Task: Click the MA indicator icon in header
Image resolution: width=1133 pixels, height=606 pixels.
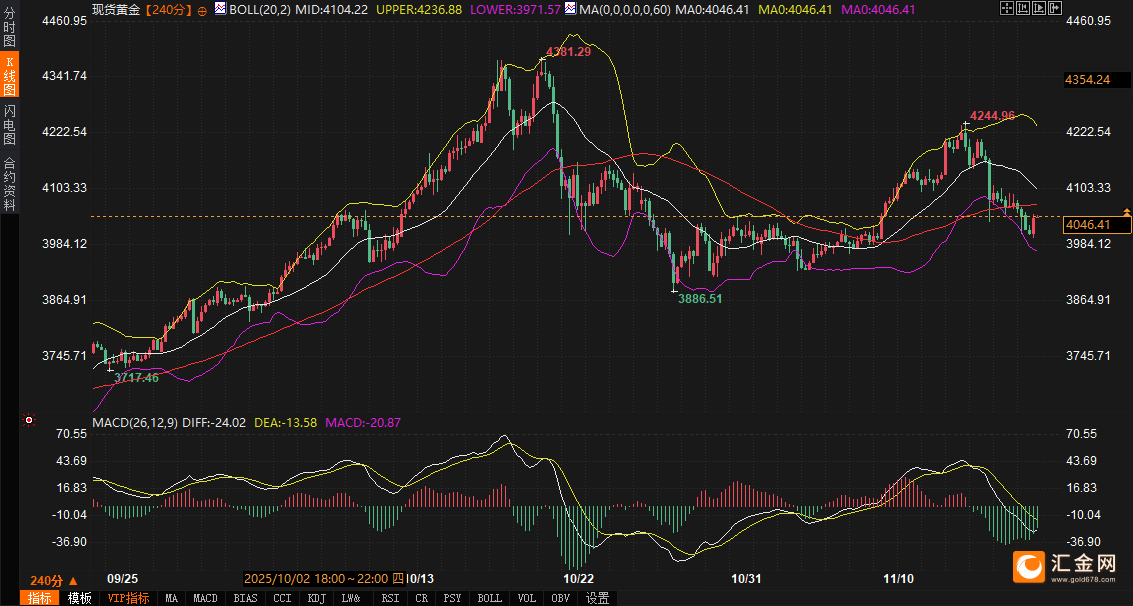Action: coord(570,9)
